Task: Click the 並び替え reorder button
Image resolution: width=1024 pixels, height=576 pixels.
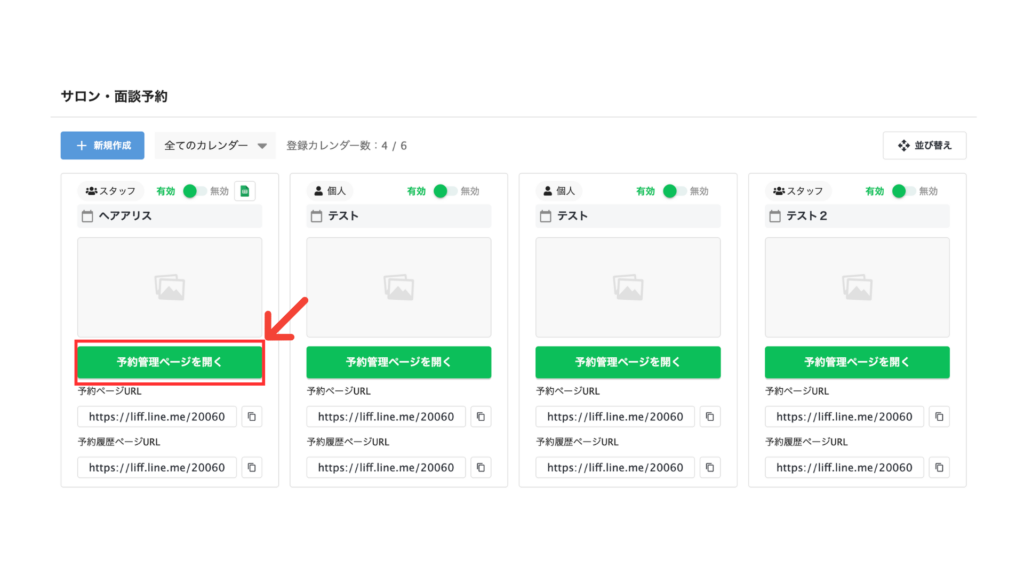Action: (x=924, y=146)
